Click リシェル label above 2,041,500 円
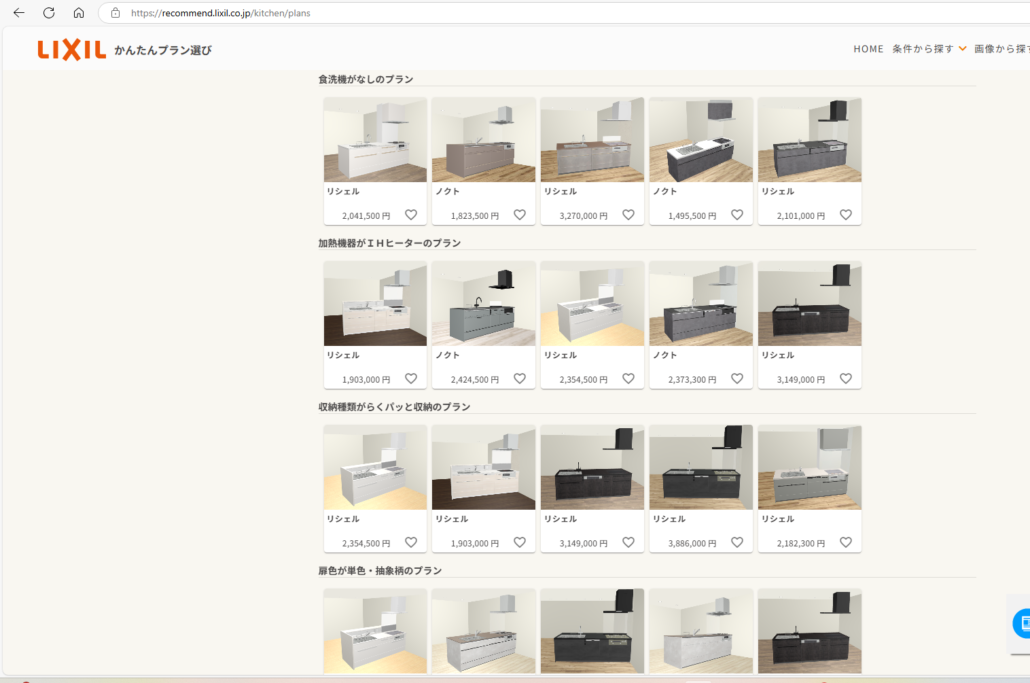The height and width of the screenshot is (683, 1030). coord(344,191)
